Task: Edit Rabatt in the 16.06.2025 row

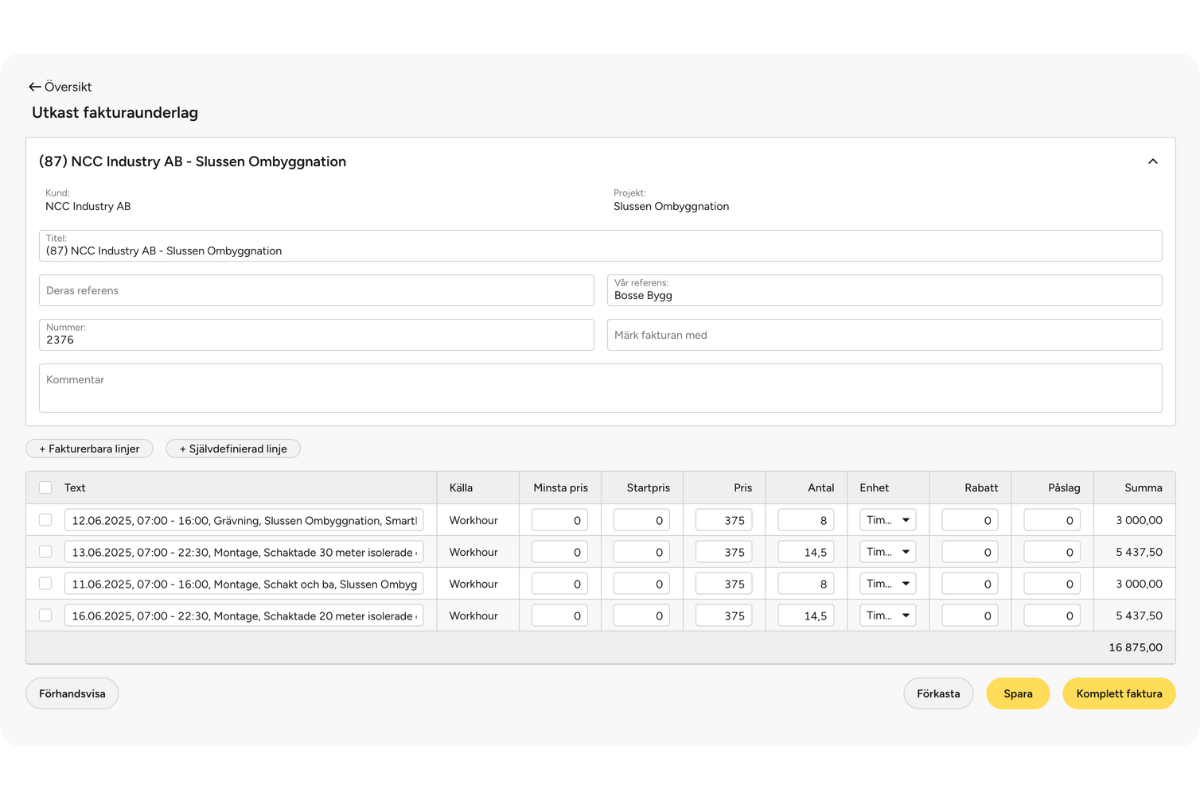Action: tap(970, 616)
